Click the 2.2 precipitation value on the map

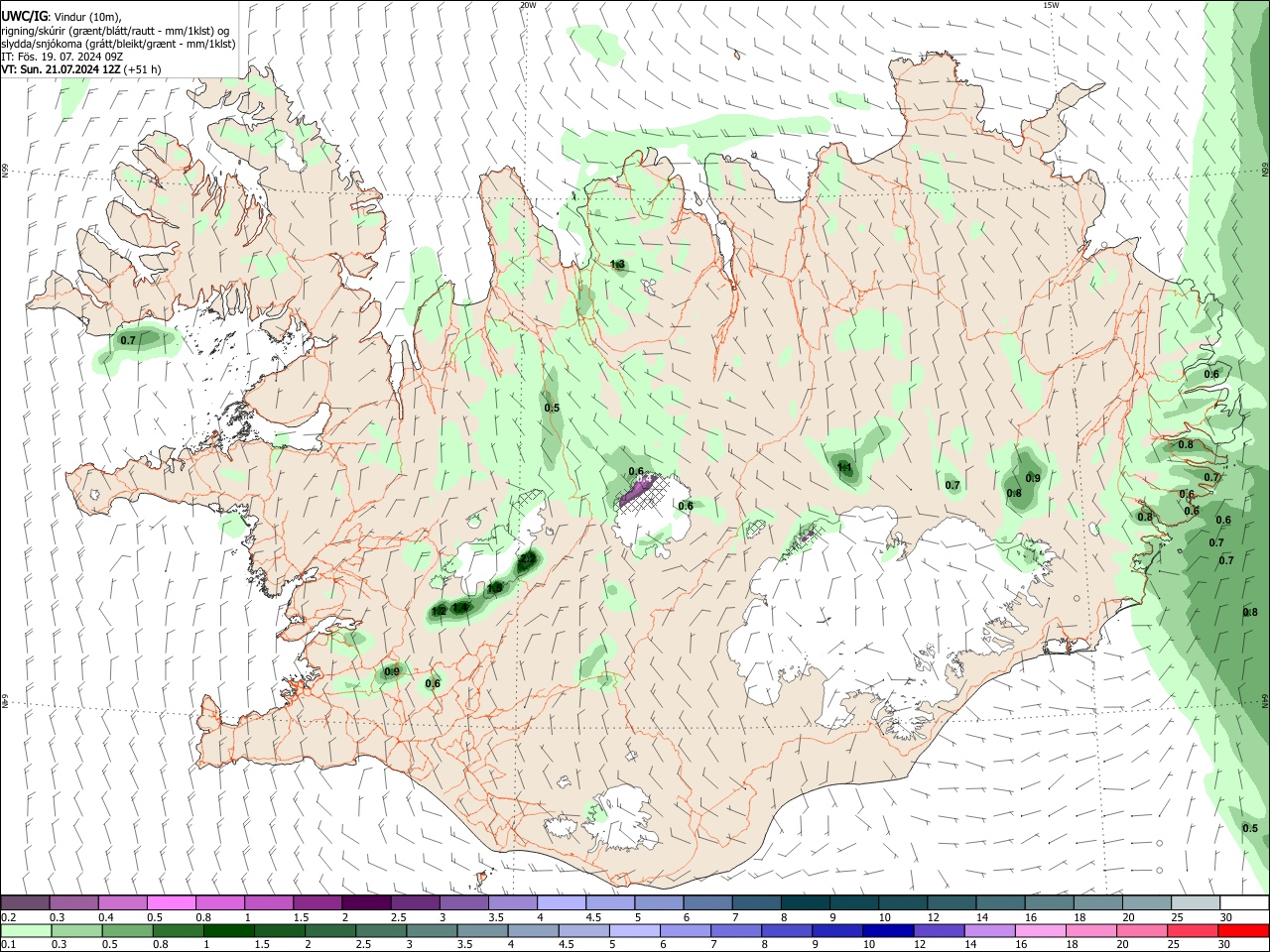(x=527, y=560)
